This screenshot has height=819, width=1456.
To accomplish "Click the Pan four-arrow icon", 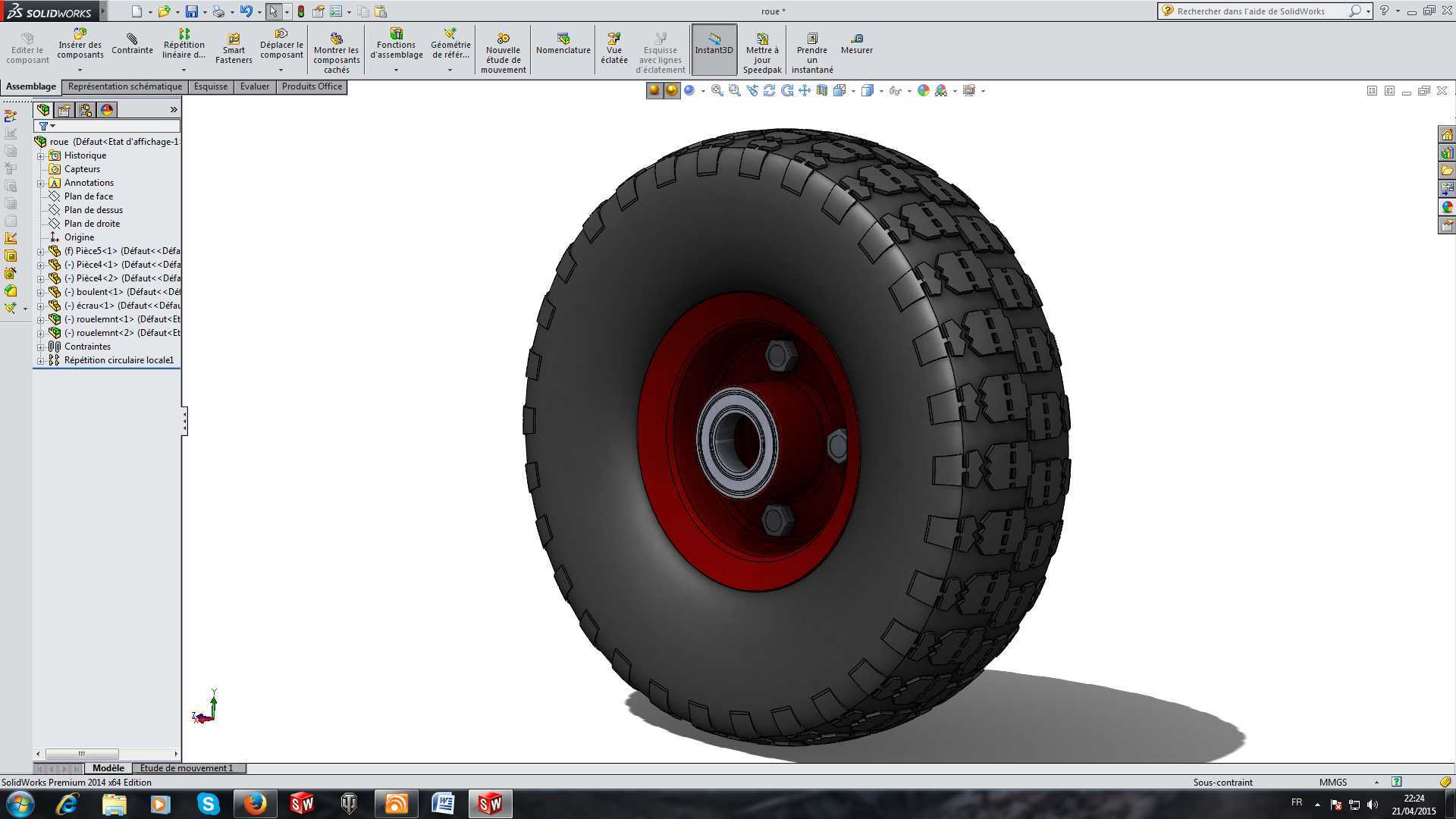I will pyautogui.click(x=804, y=91).
